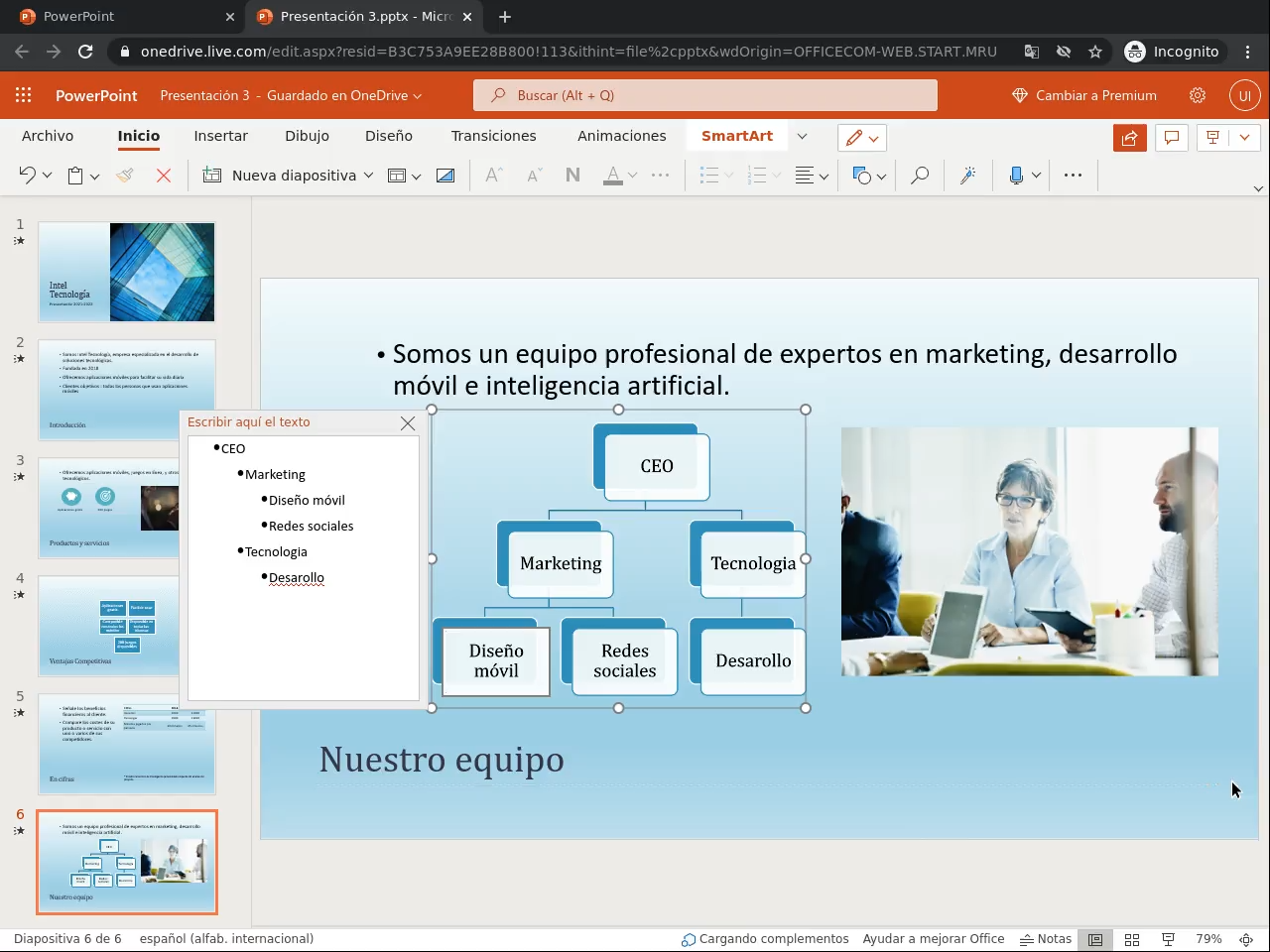The width and height of the screenshot is (1270, 952).
Task: Select slide 1 thumbnail Intel Tecnología
Action: 127,272
